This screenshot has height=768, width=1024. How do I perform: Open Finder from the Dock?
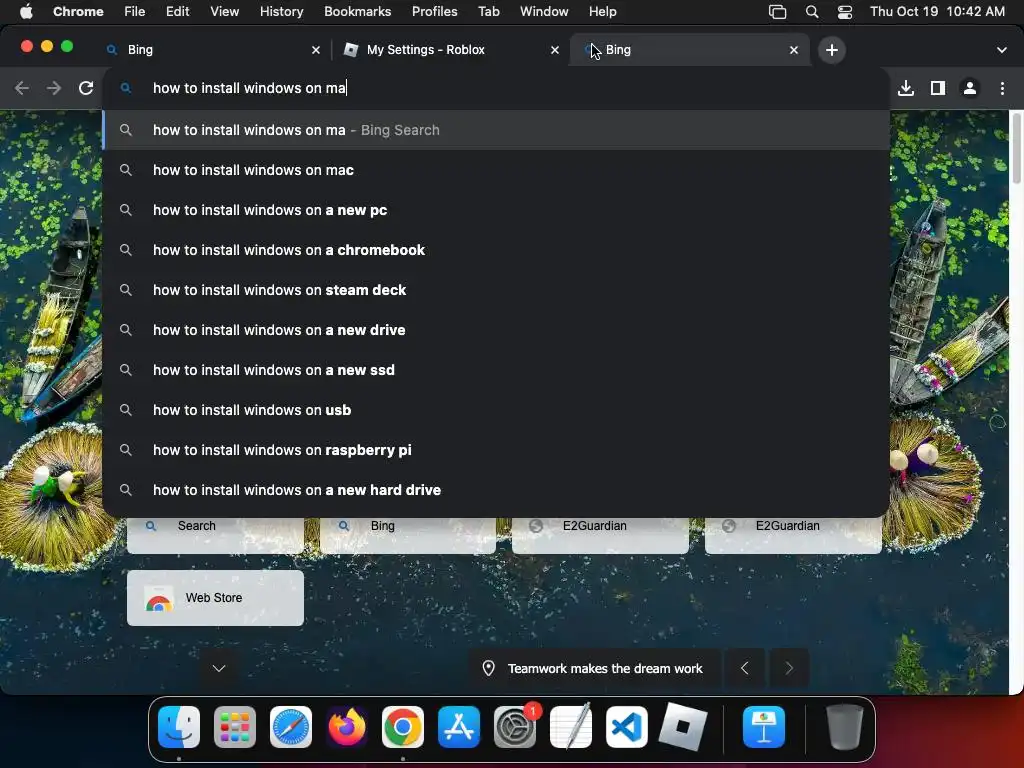tap(179, 727)
